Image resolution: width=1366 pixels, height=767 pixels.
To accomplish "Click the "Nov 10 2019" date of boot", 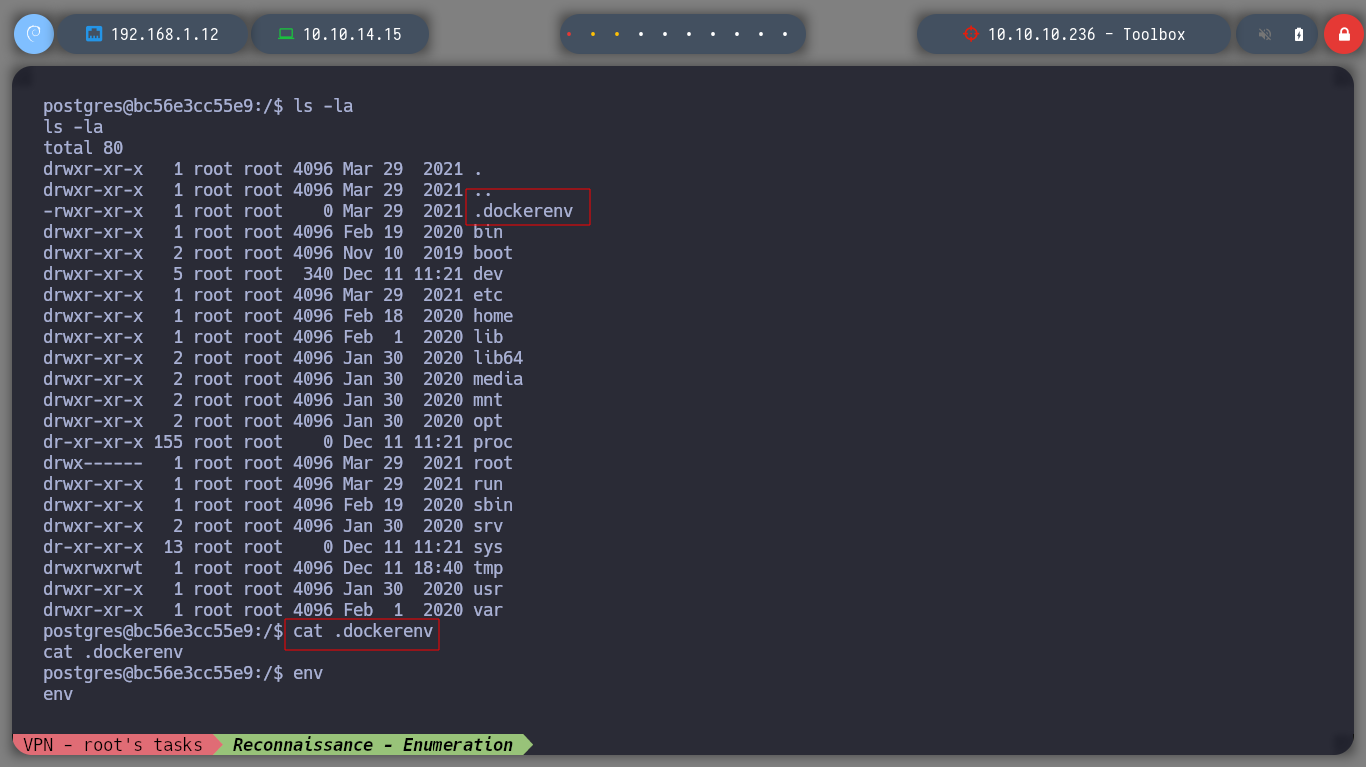I will tap(403, 253).
